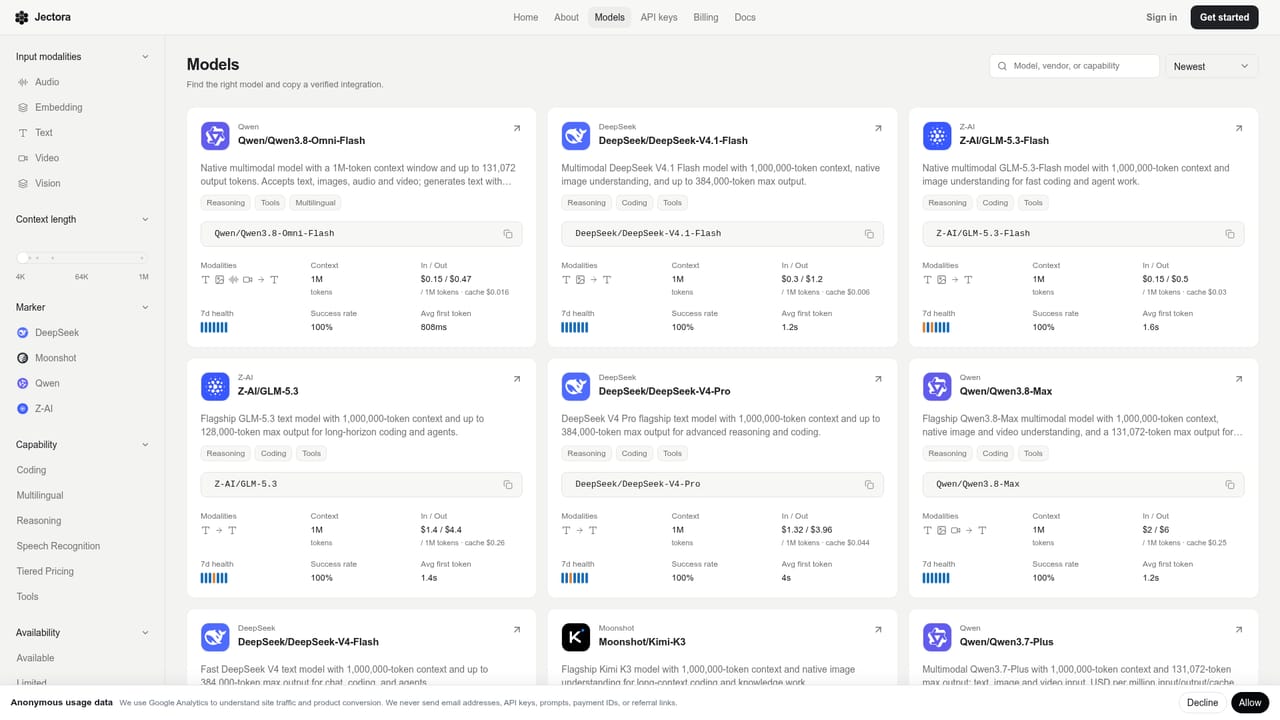Open GLM-5.3-Flash via its arrow icon

[x=1239, y=128]
